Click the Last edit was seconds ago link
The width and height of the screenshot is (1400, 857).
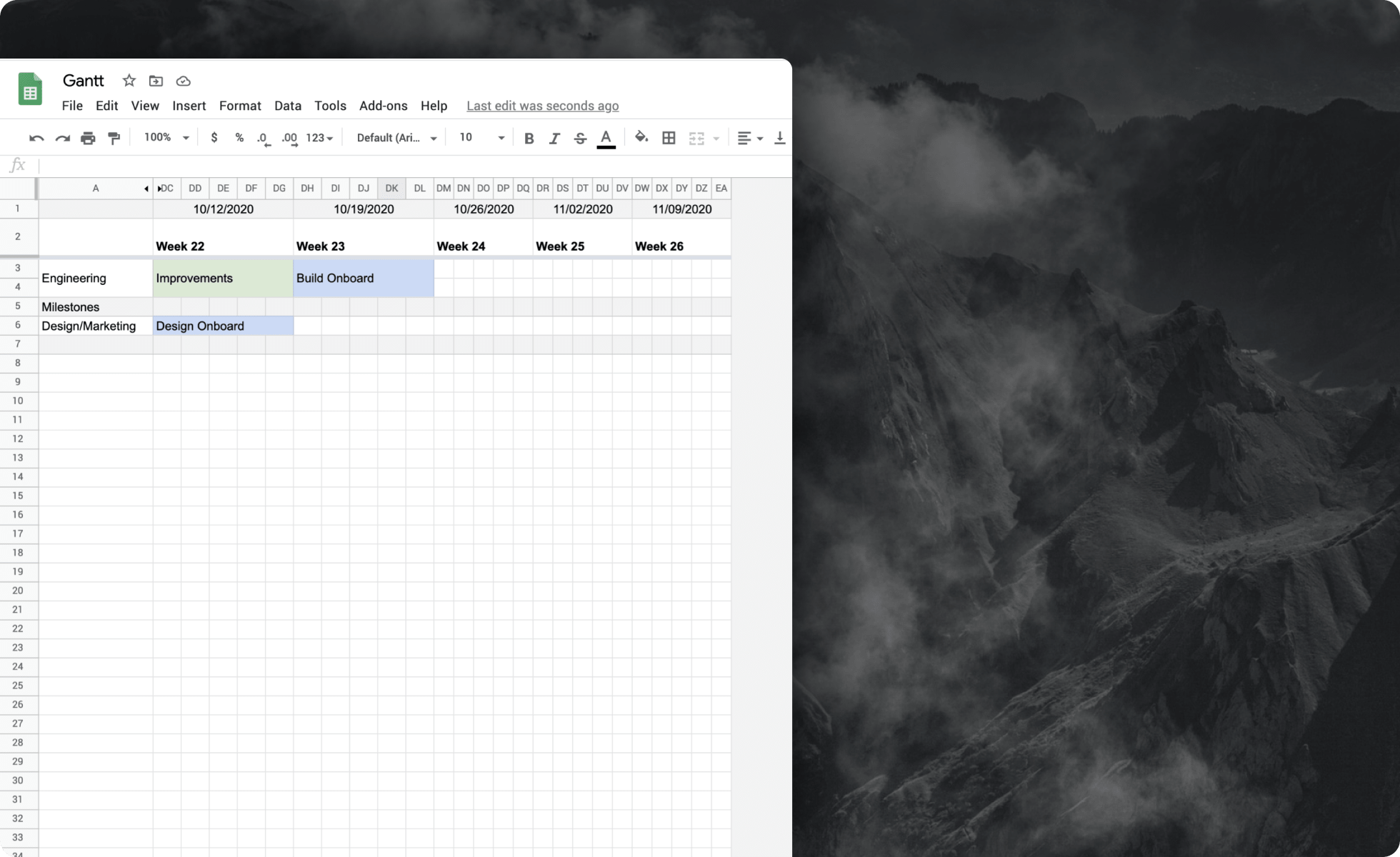coord(541,106)
